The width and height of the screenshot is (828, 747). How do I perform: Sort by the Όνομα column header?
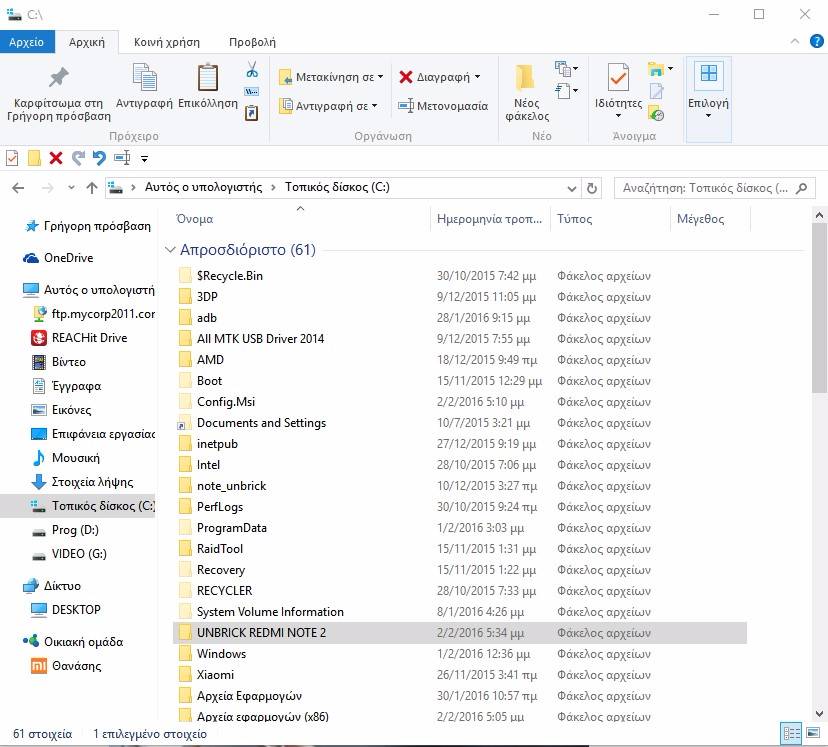coord(195,219)
